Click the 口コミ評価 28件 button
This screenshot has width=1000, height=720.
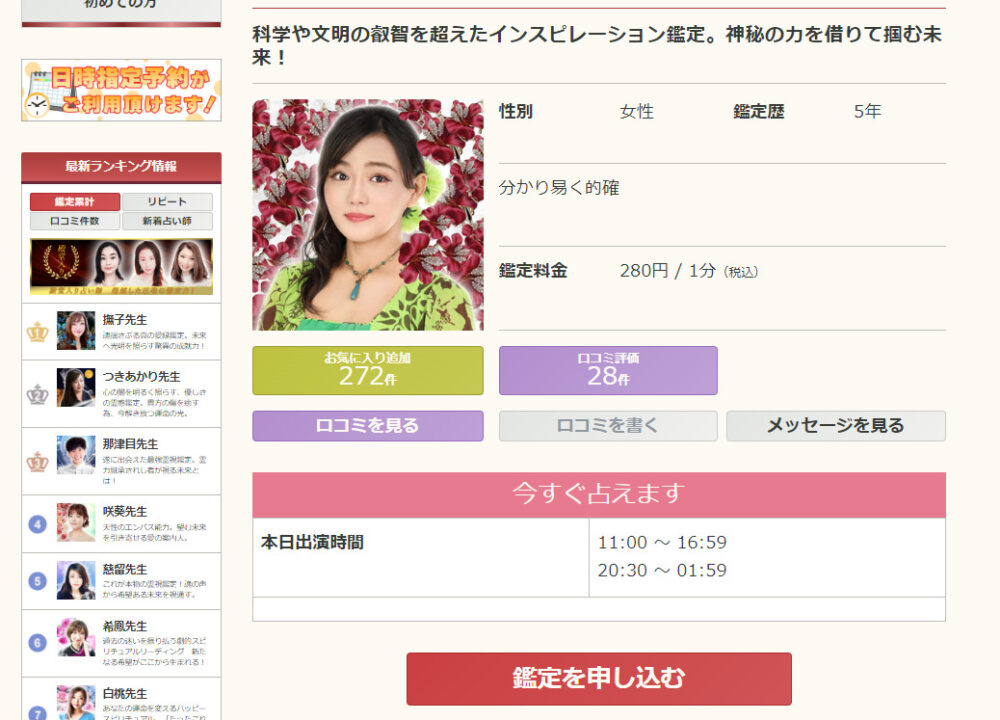[x=608, y=371]
